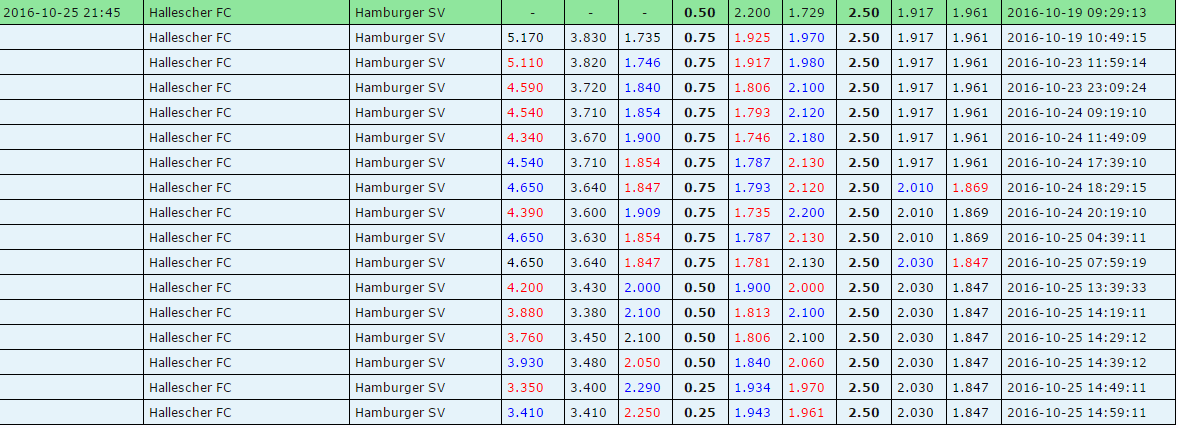1178x428 pixels.
Task: Click update time 2016-10-24 18:29:15
Action: tap(1077, 188)
